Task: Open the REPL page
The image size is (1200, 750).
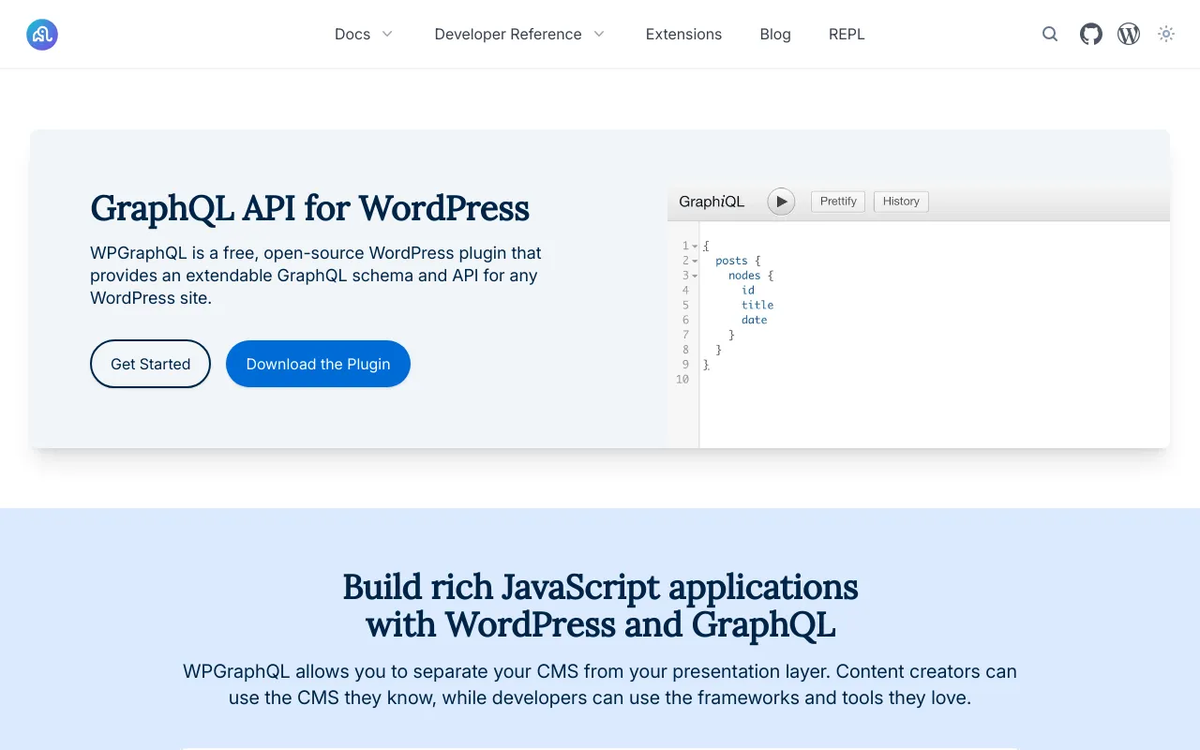Action: (847, 34)
